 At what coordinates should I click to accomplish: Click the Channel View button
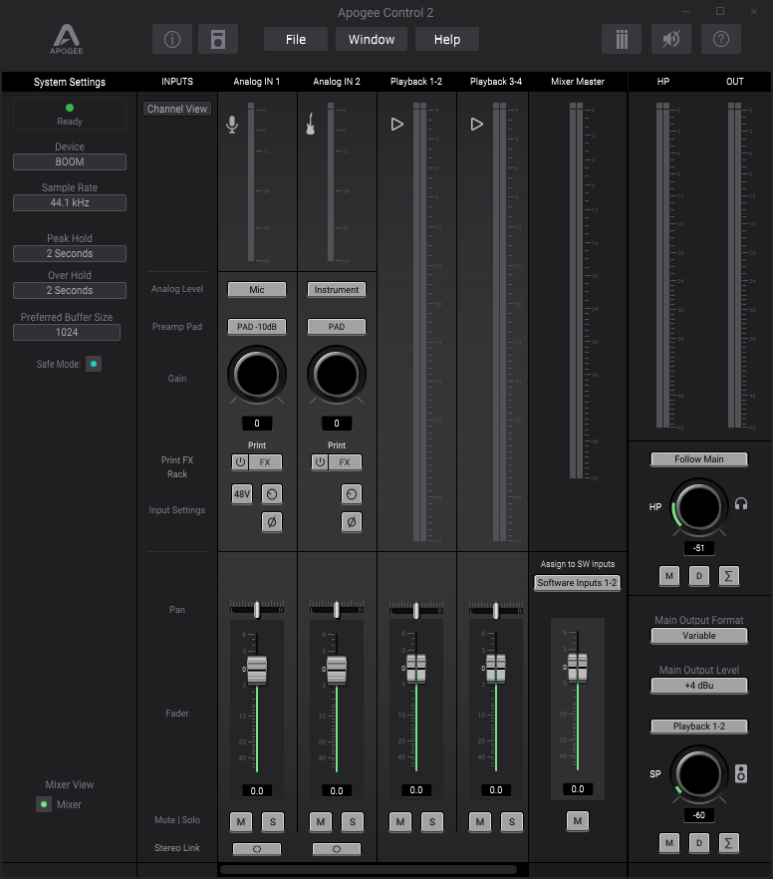tap(177, 109)
